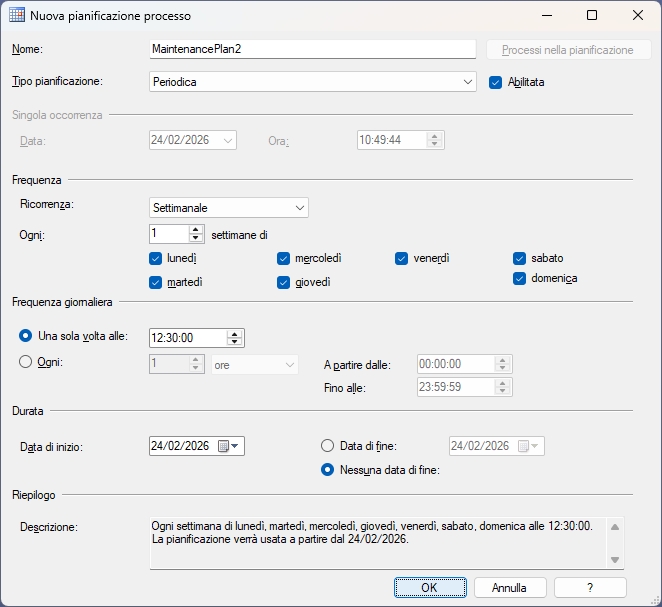662x607 pixels.
Task: Open the start date calendar picker
Action: [229, 446]
